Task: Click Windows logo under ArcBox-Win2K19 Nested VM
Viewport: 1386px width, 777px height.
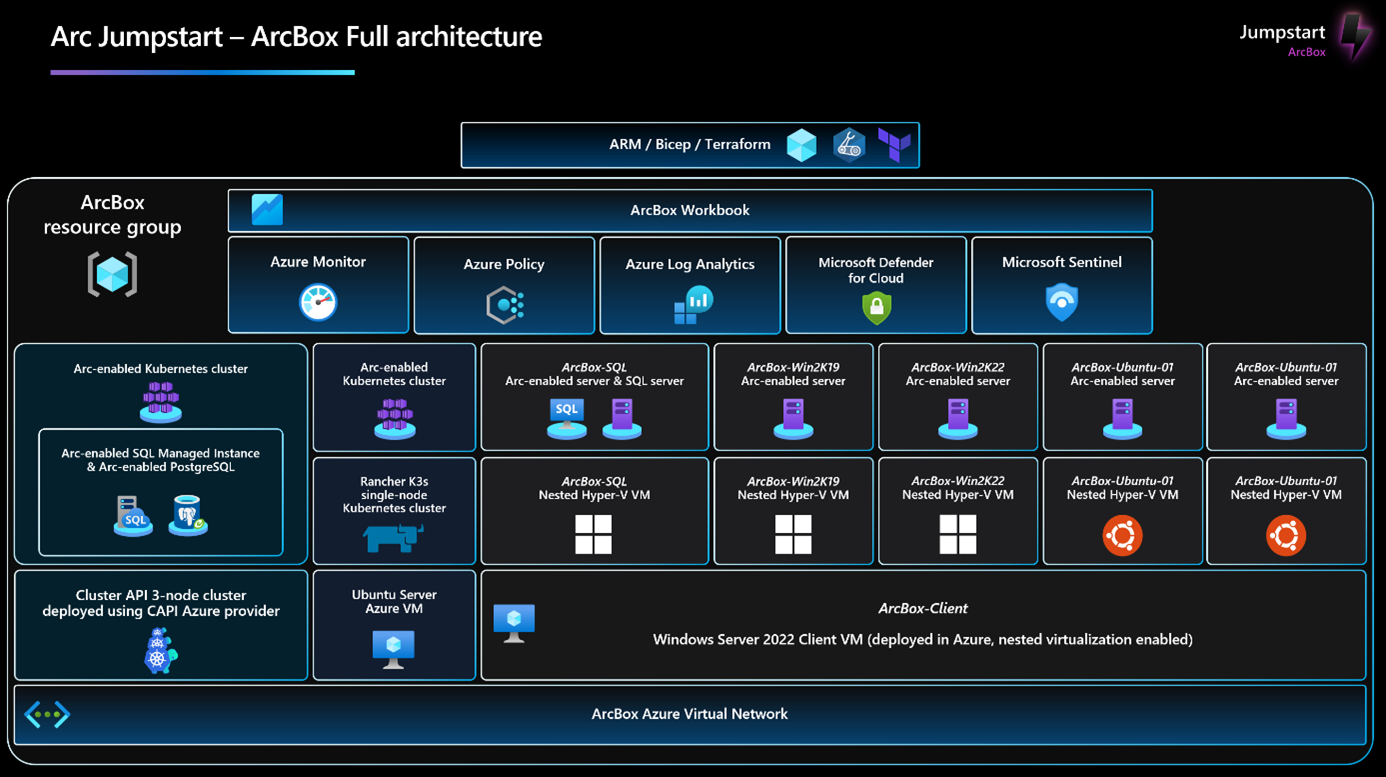Action: pos(793,534)
